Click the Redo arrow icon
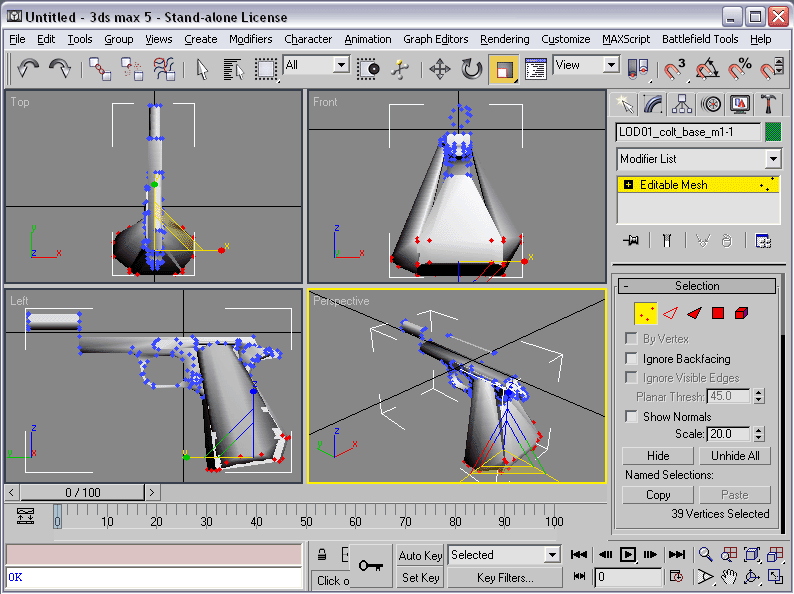Image resolution: width=794 pixels, height=594 pixels. tap(59, 68)
